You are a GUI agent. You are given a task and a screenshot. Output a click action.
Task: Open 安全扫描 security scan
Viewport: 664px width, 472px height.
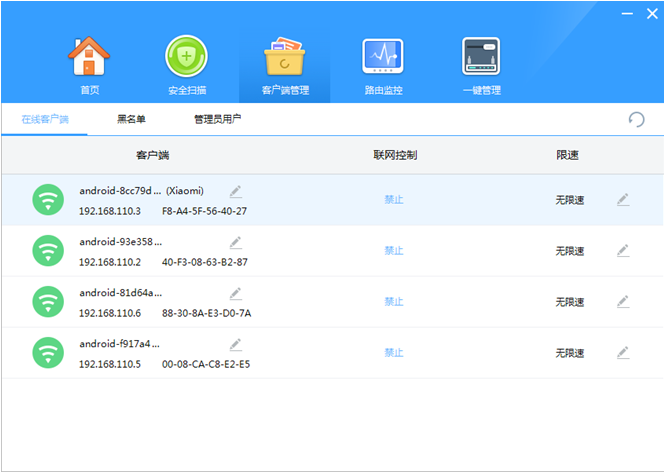[x=186, y=60]
